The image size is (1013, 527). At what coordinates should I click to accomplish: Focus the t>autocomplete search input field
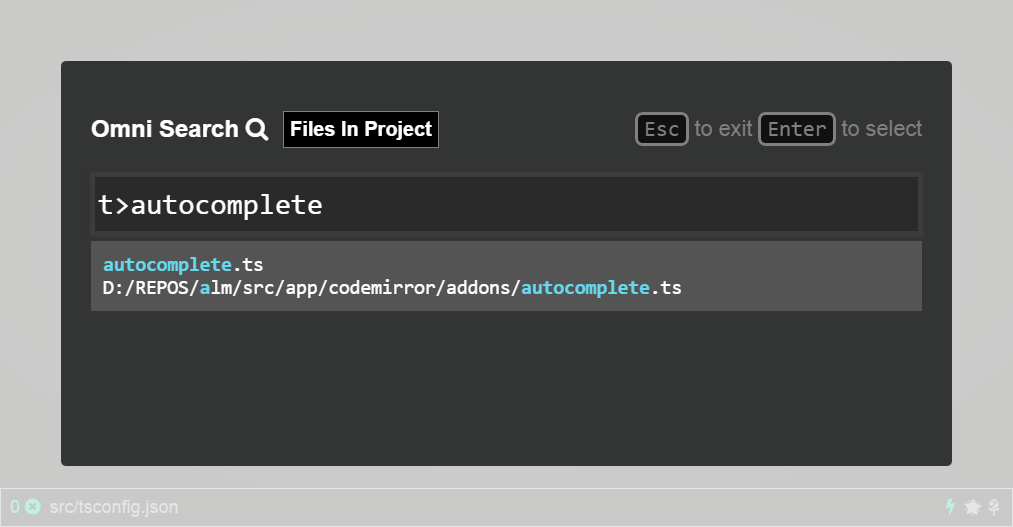[x=506, y=204]
